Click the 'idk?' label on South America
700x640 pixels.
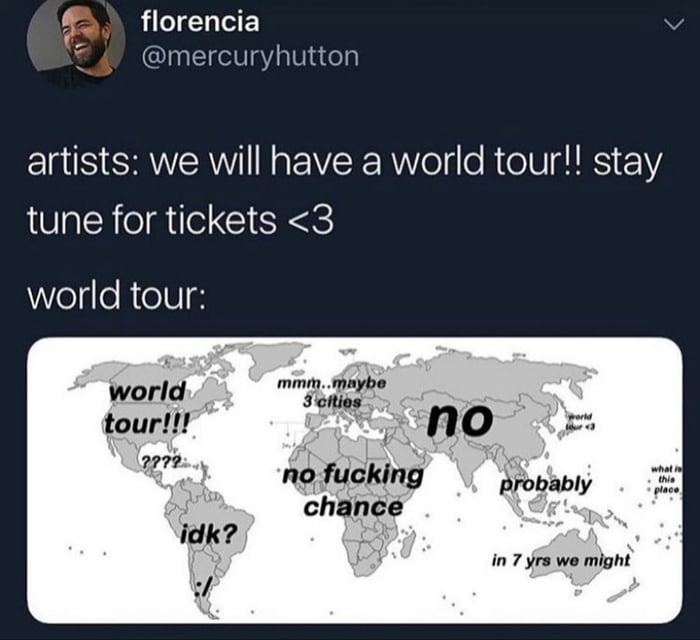pyautogui.click(x=208, y=535)
